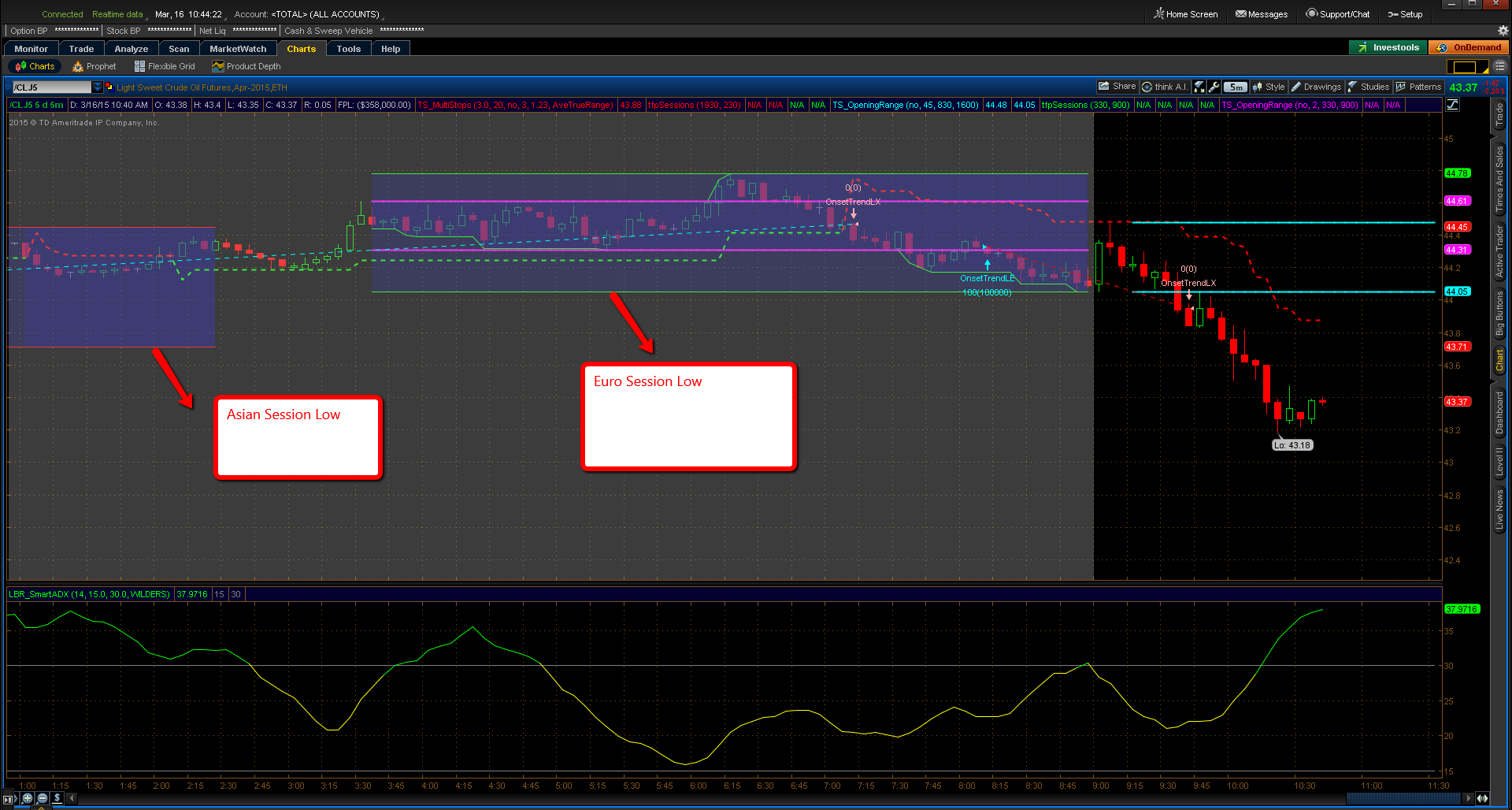1512x810 pixels.
Task: Click the Lo: 43.18 price bubble
Action: coord(1292,445)
